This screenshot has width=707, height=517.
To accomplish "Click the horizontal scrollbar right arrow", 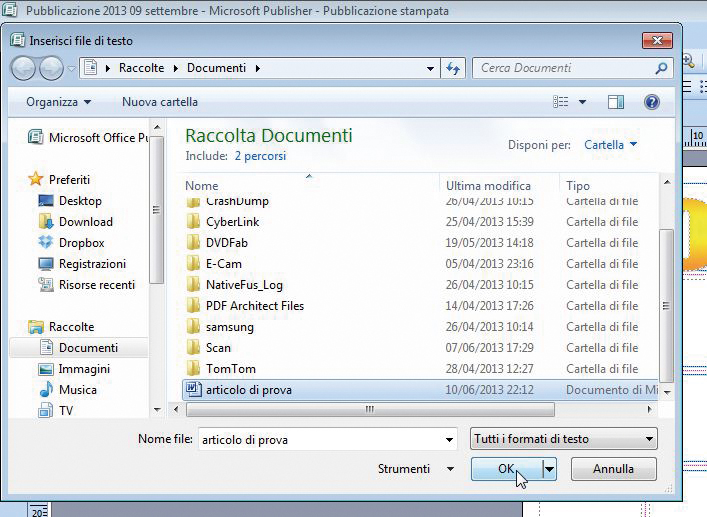I will [649, 409].
